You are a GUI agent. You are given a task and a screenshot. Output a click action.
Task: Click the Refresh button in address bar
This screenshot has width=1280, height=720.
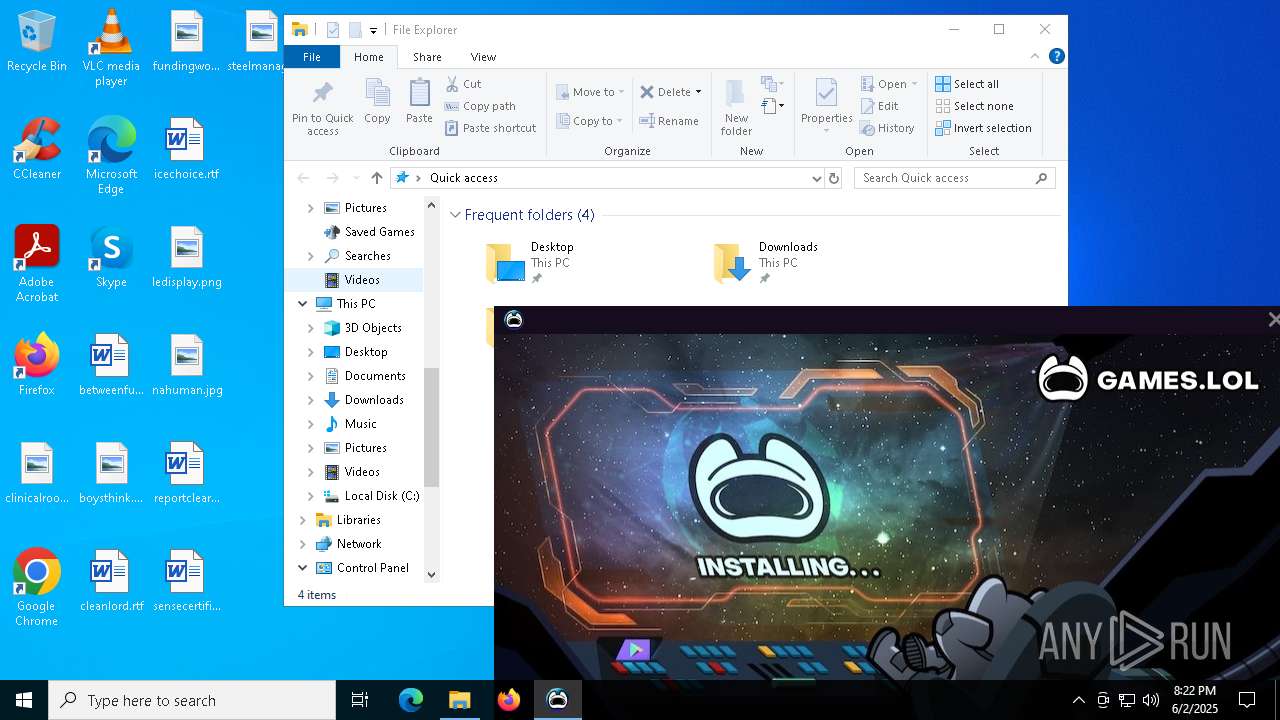pyautogui.click(x=834, y=178)
